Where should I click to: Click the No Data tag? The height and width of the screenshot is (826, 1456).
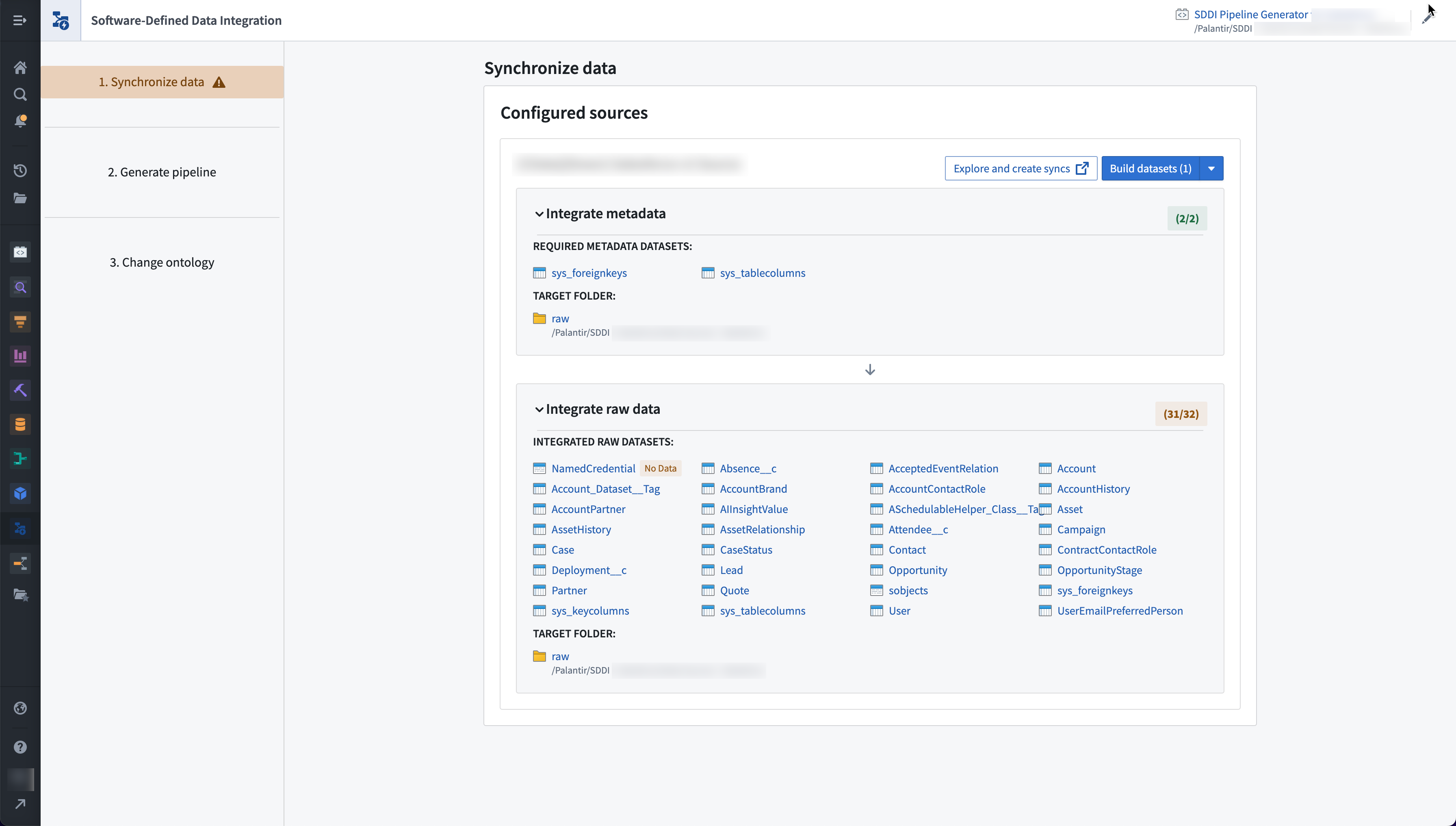pos(661,469)
